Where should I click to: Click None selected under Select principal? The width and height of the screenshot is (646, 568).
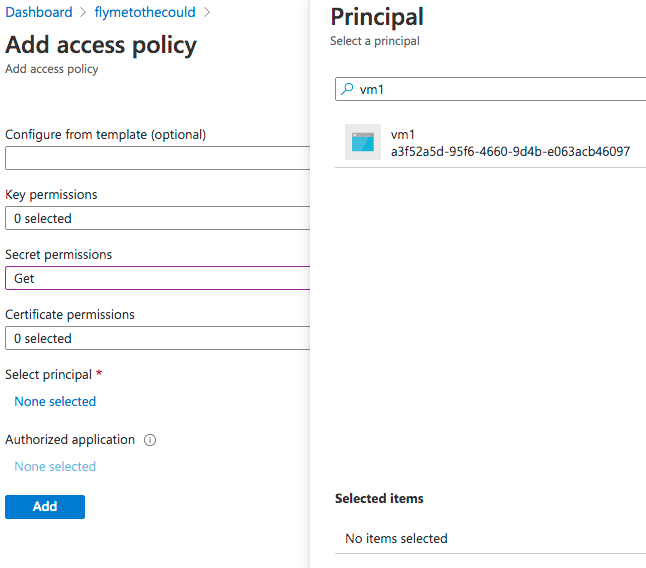[x=55, y=401]
